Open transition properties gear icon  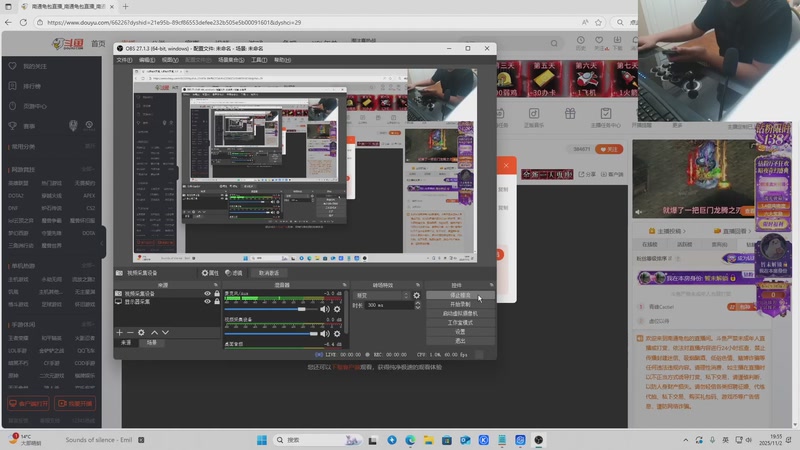(x=416, y=295)
